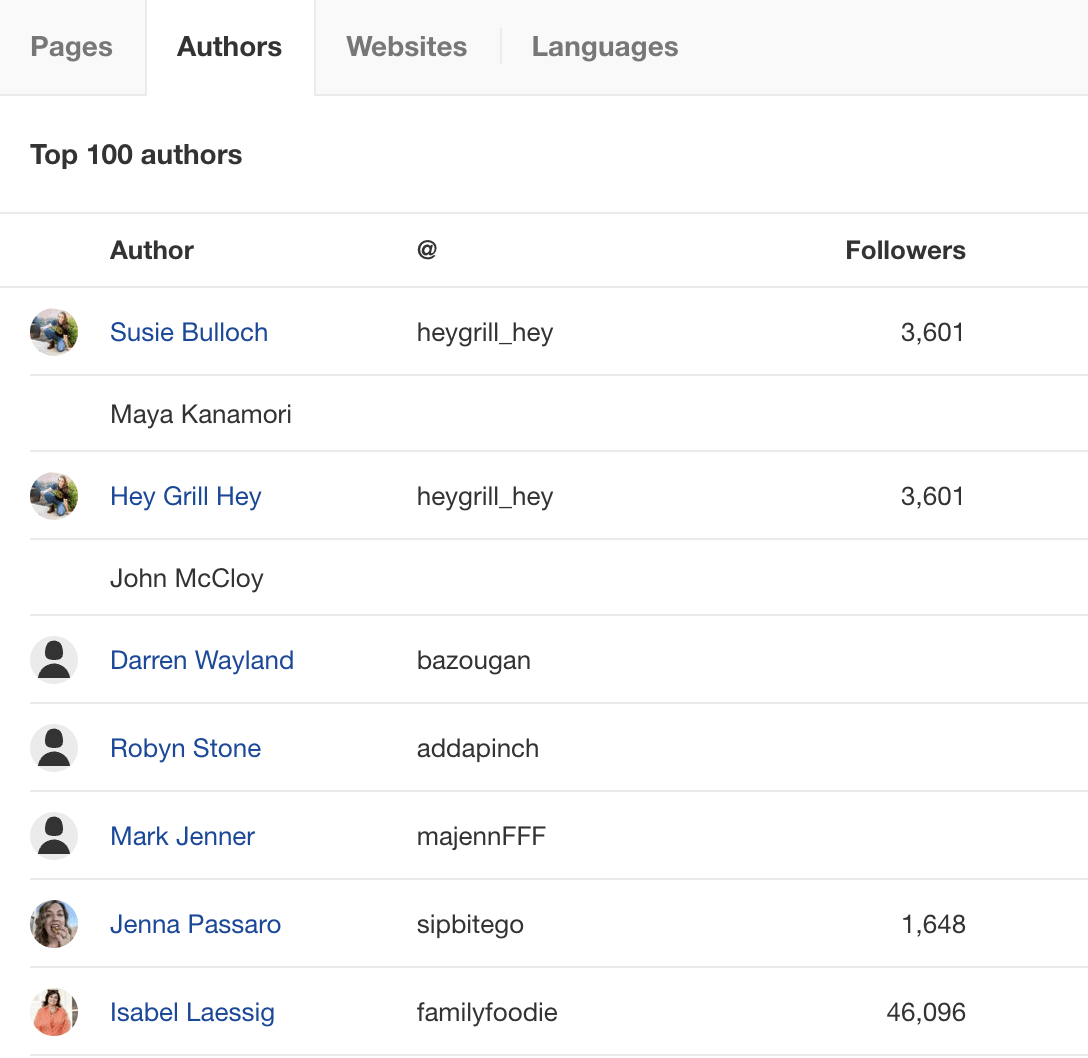Click Mark Jenner's profile picture icon
This screenshot has width=1088, height=1058.
coord(54,835)
